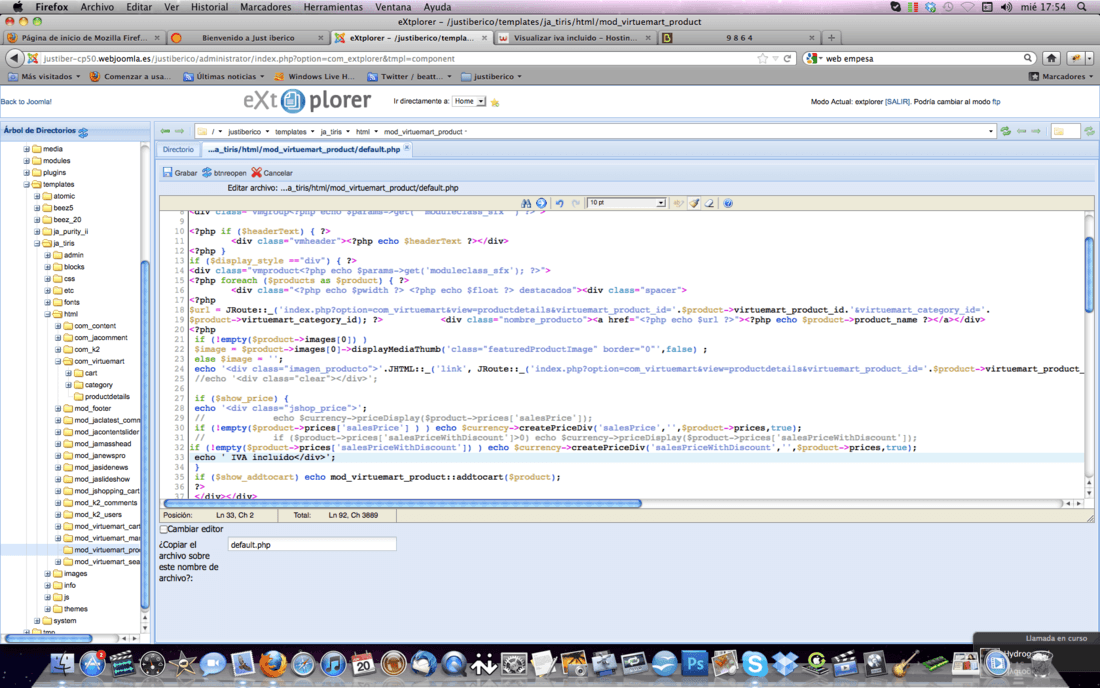
Task: Switch to Visualizar iva incluido browser tab
Action: tap(575, 38)
